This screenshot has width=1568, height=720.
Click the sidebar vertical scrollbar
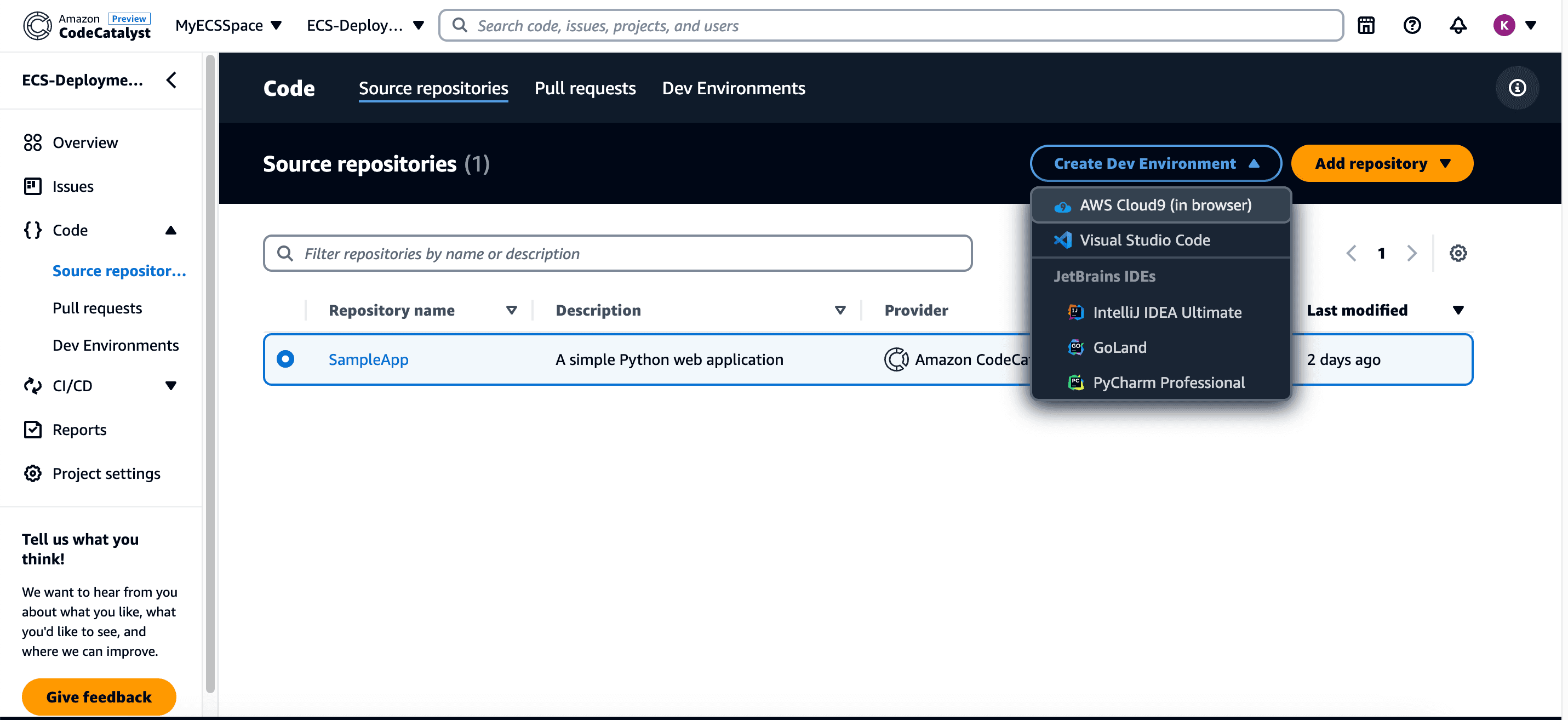point(210,373)
